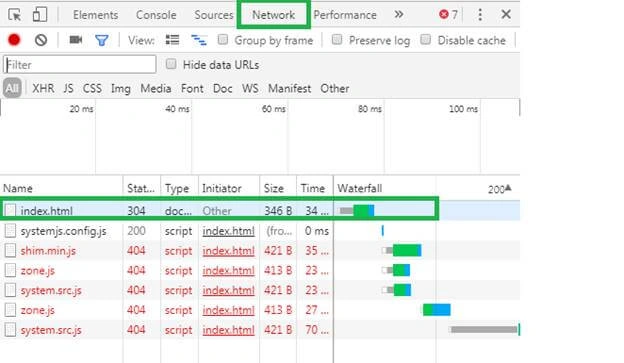Select the Network tab

[273, 15]
